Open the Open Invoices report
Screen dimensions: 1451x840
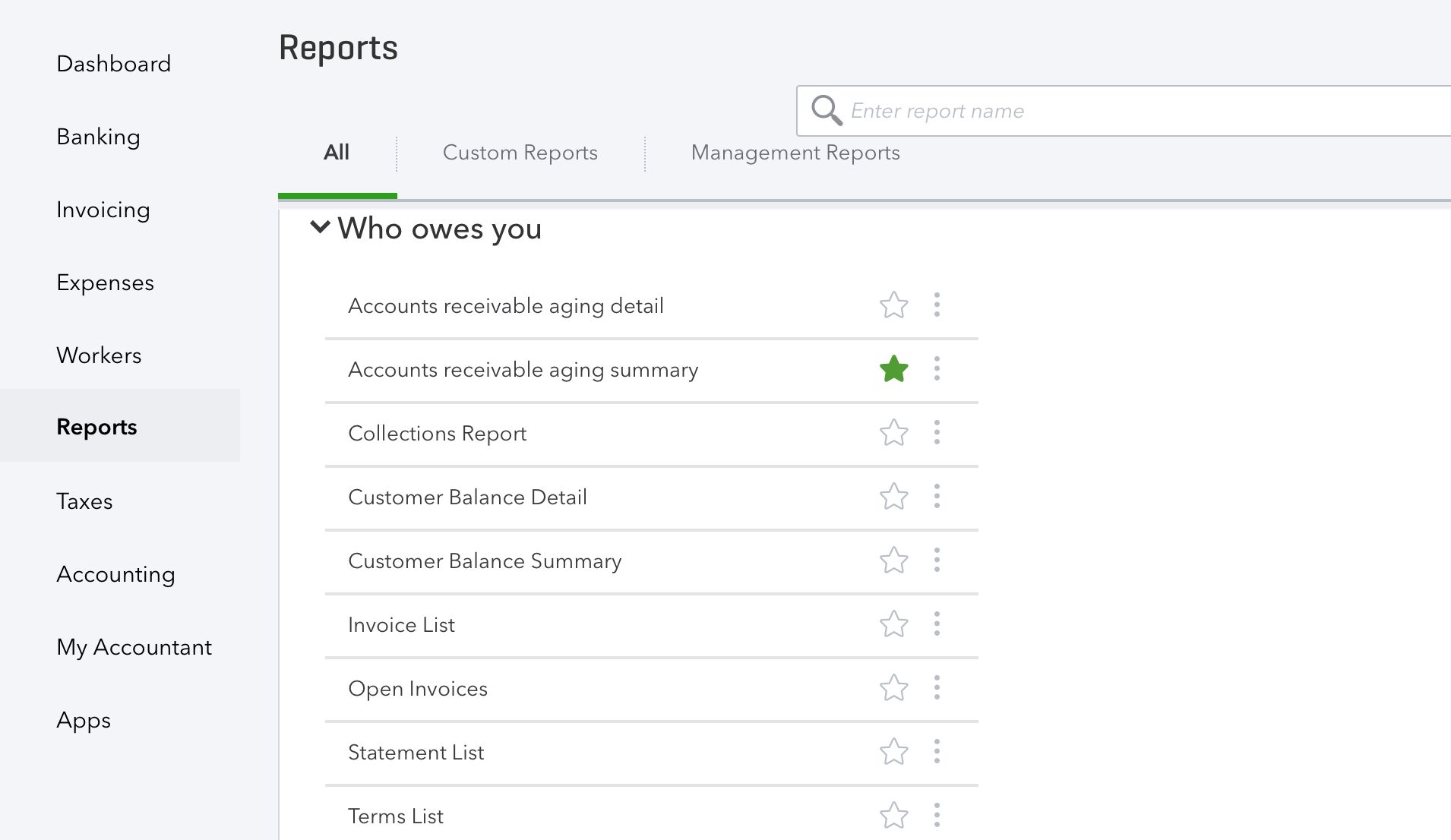pos(418,689)
